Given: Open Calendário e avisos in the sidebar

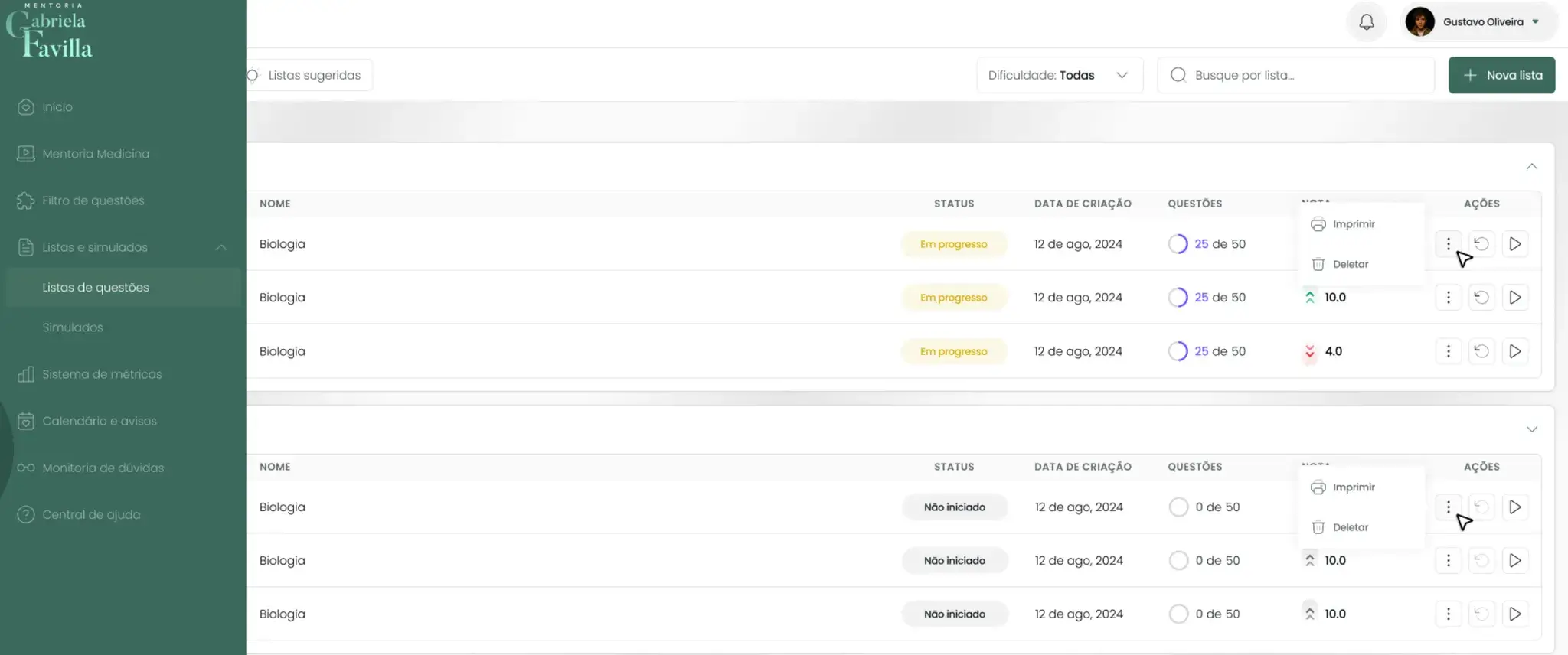Looking at the screenshot, I should (87, 421).
